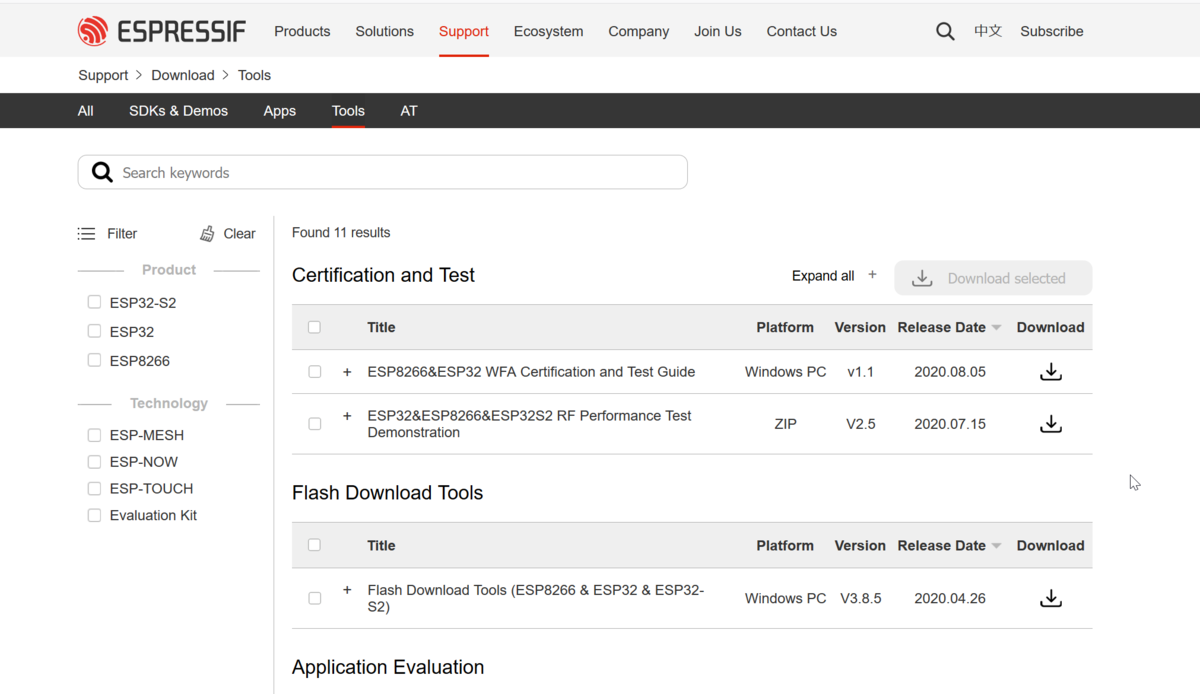Select the Tools tab
Viewport: 1200px width, 694px height.
[348, 111]
